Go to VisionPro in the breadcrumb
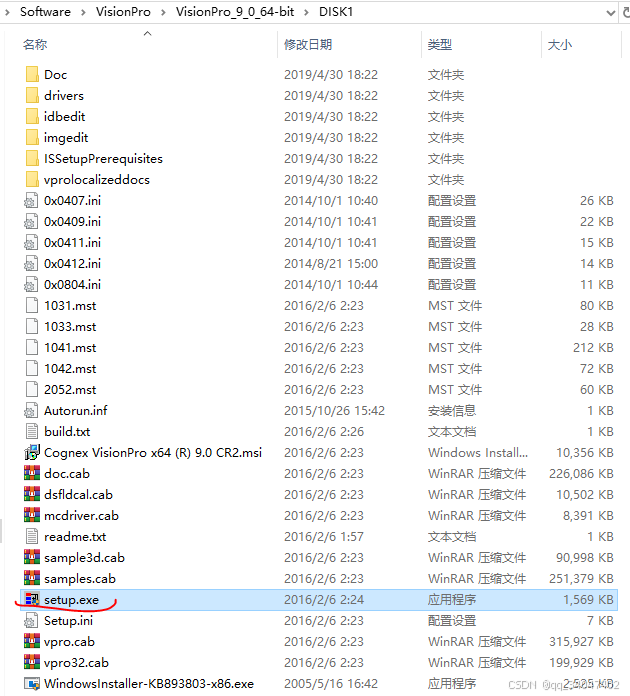 pyautogui.click(x=123, y=12)
